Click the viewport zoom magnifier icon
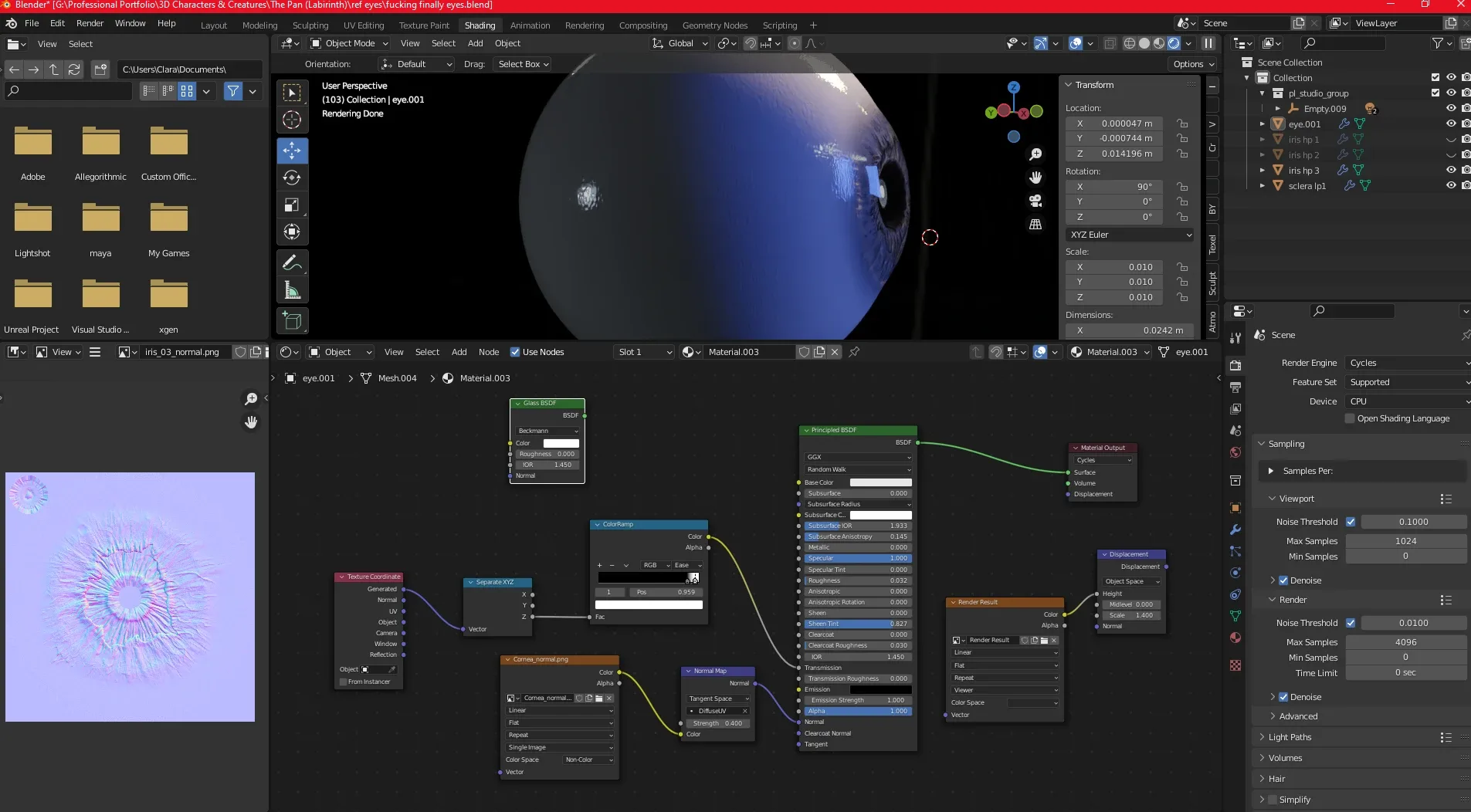Screen dimensions: 1471x812 1035,154
